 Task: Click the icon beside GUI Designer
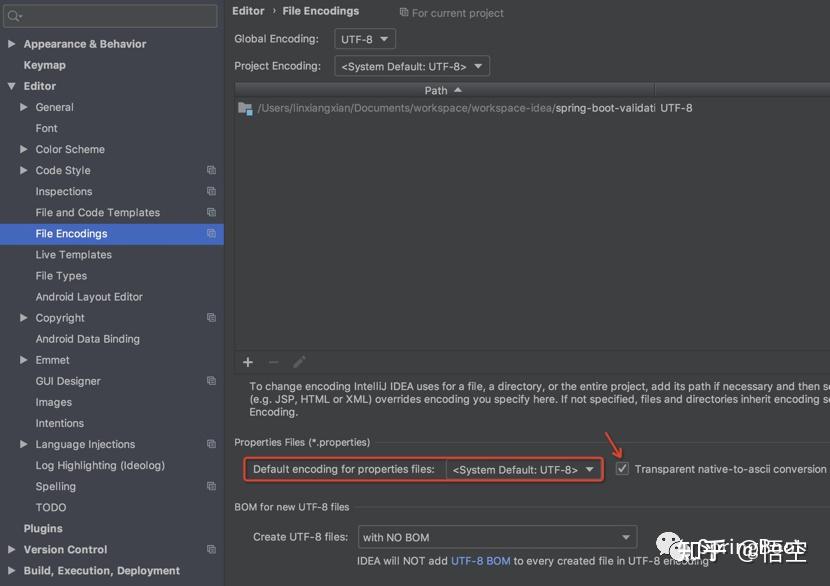point(211,381)
